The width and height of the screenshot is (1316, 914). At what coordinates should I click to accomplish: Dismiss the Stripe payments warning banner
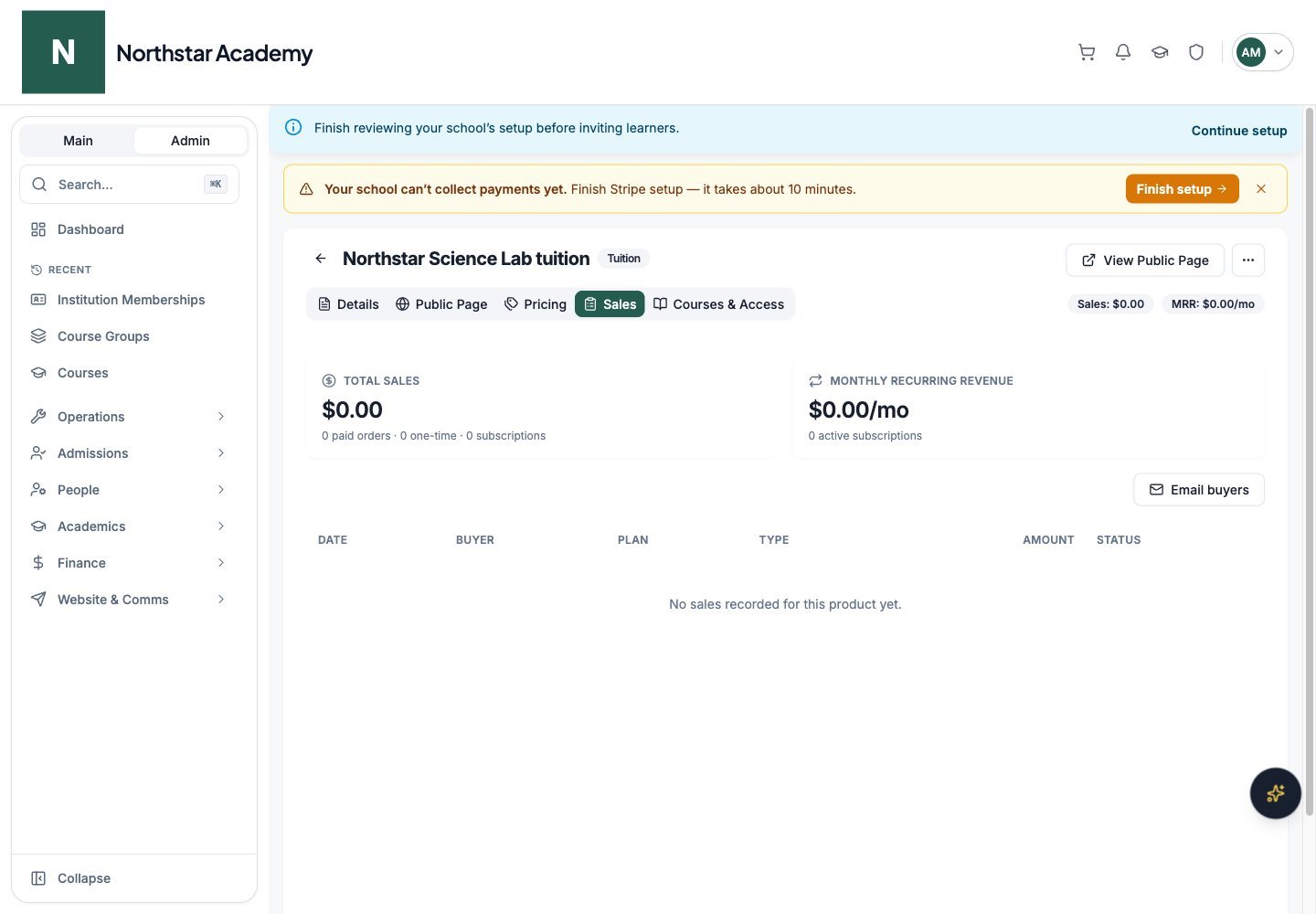point(1261,189)
